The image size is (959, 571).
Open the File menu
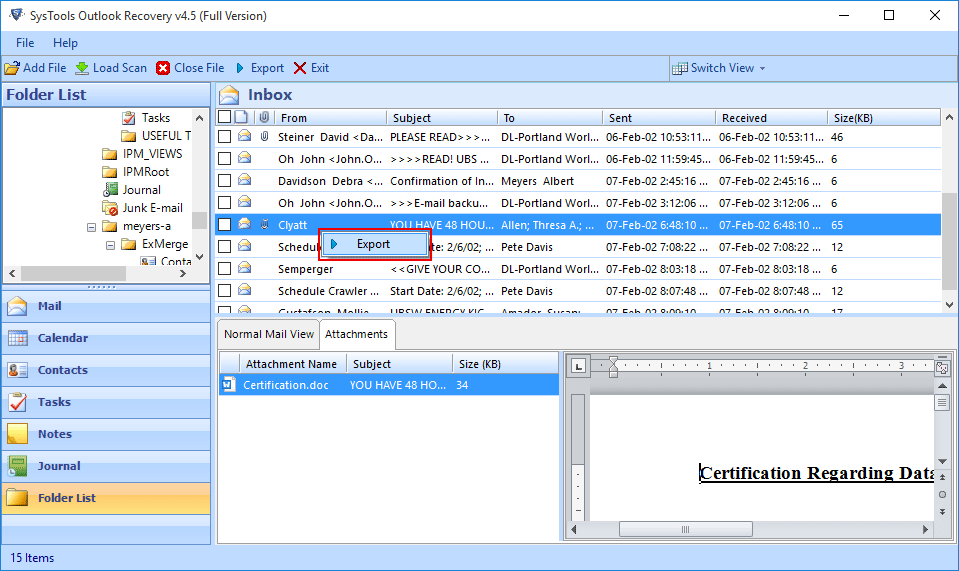click(x=25, y=43)
